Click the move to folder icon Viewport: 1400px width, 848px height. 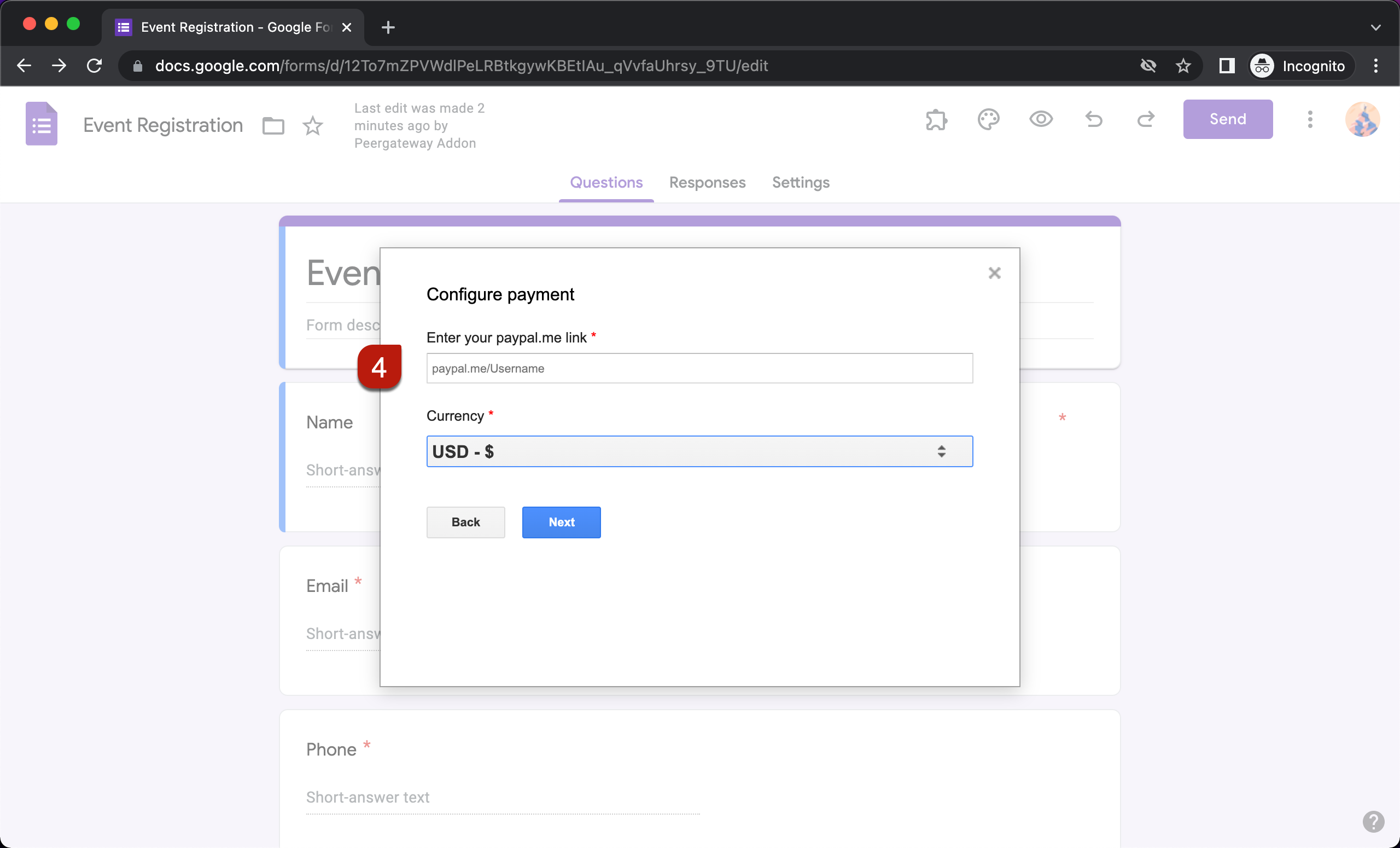(x=273, y=126)
